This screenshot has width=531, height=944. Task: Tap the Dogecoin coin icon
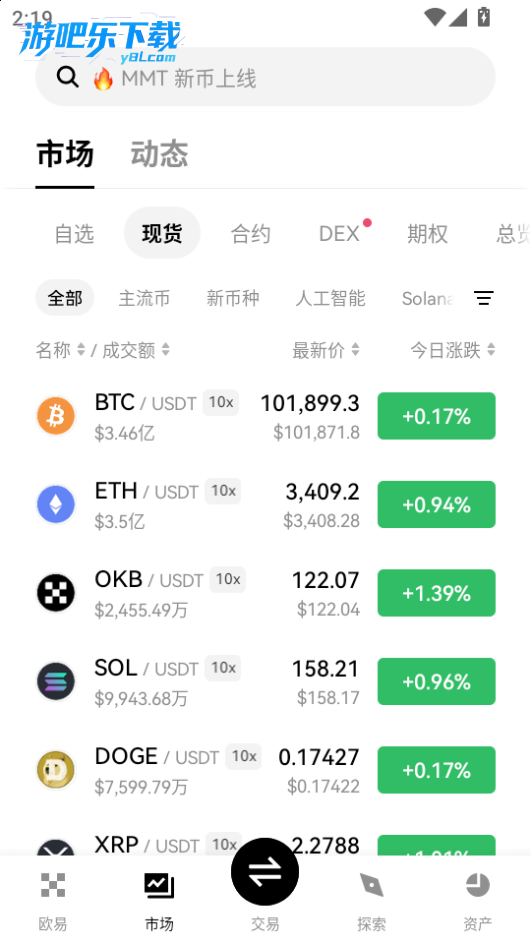coord(56,769)
